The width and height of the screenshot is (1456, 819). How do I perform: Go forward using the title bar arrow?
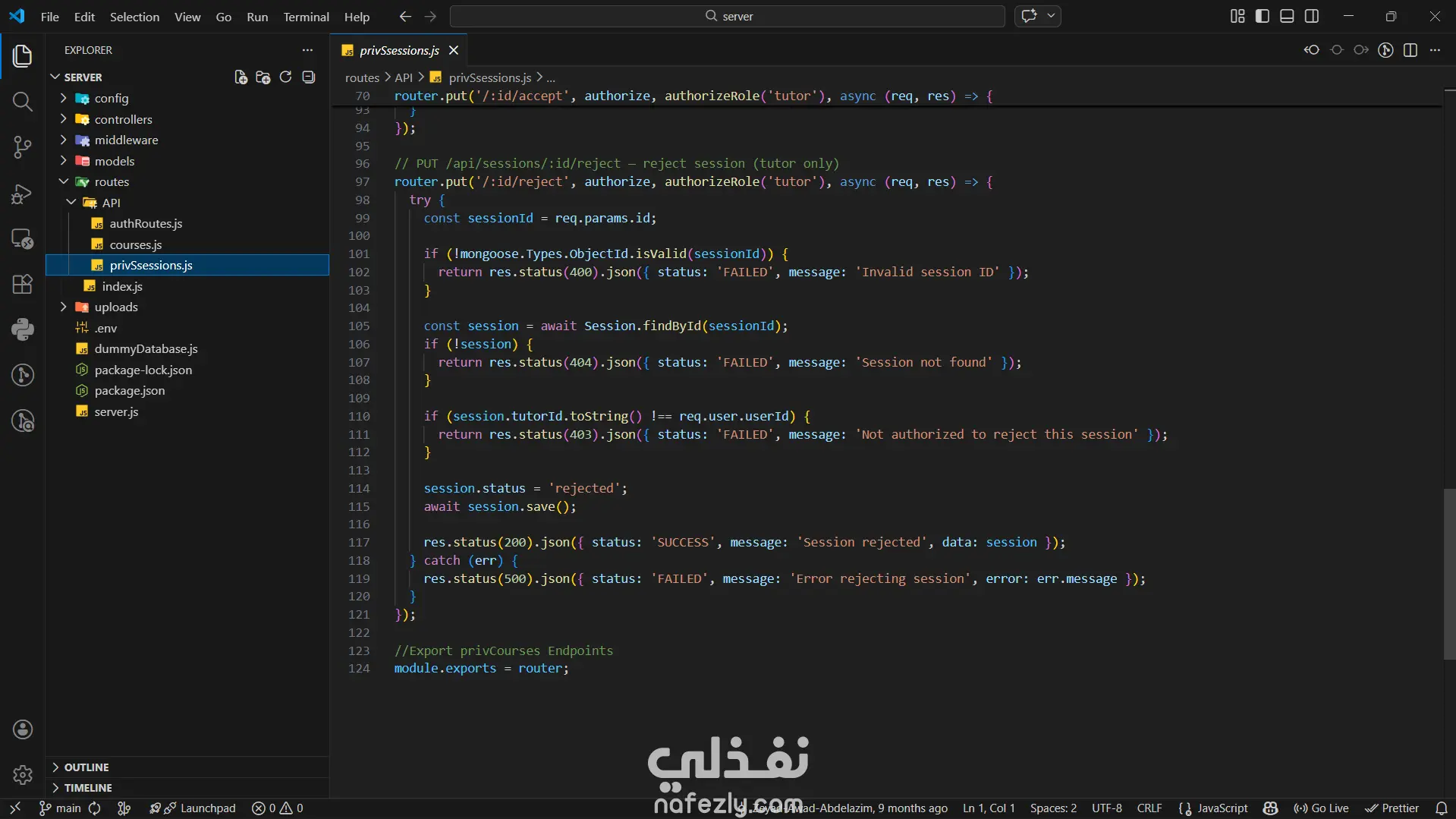(x=430, y=16)
